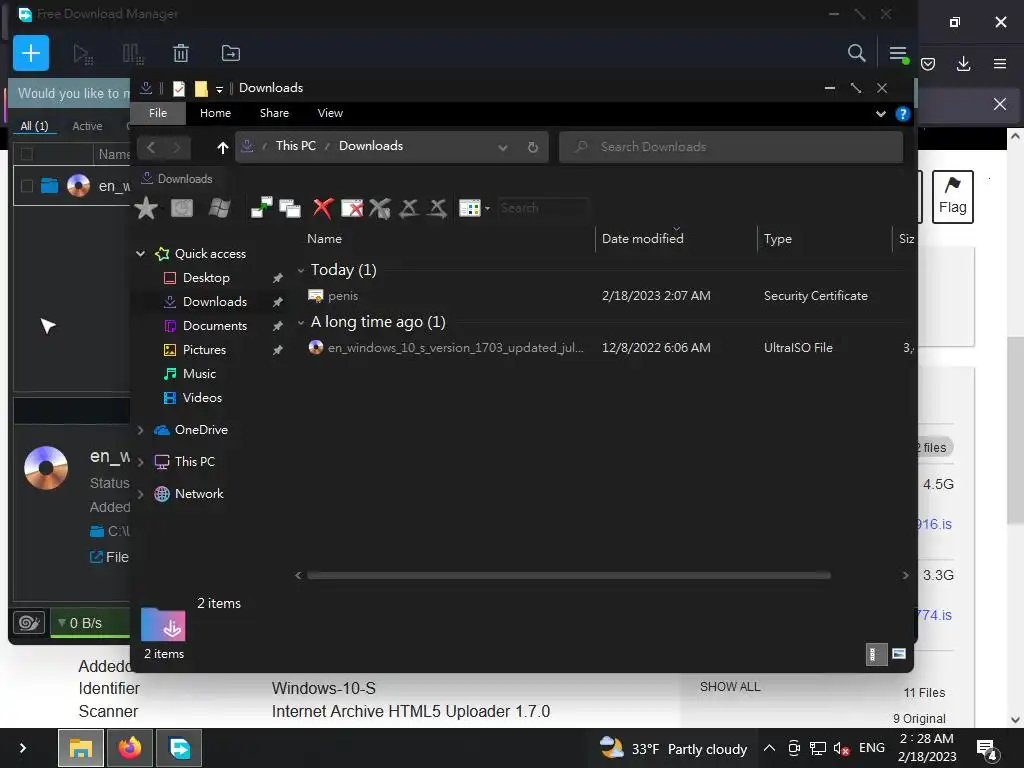
Task: Click the gray X with folder icon
Action: point(379,208)
